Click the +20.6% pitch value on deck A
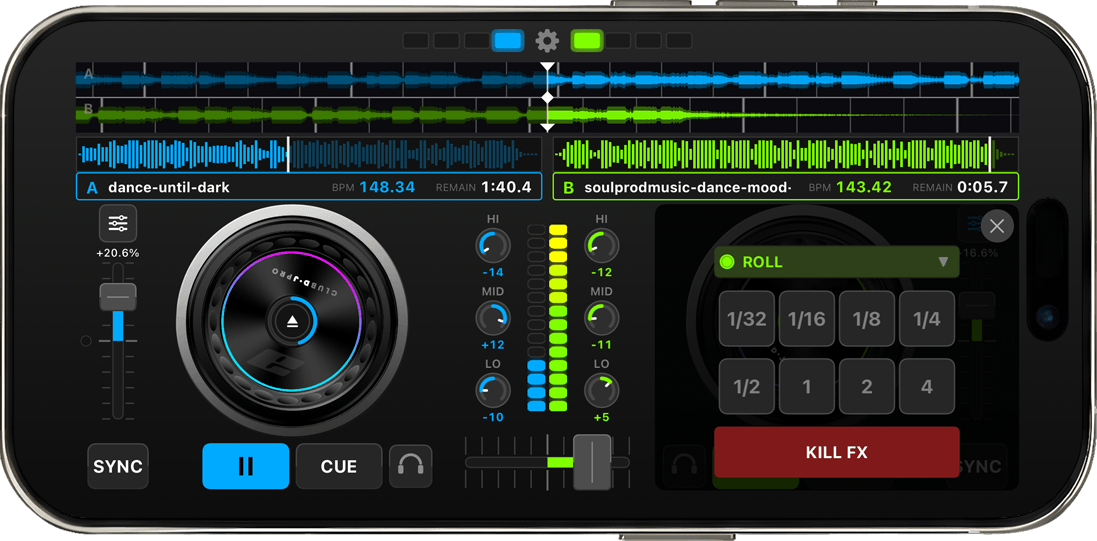1097x541 pixels. point(118,253)
